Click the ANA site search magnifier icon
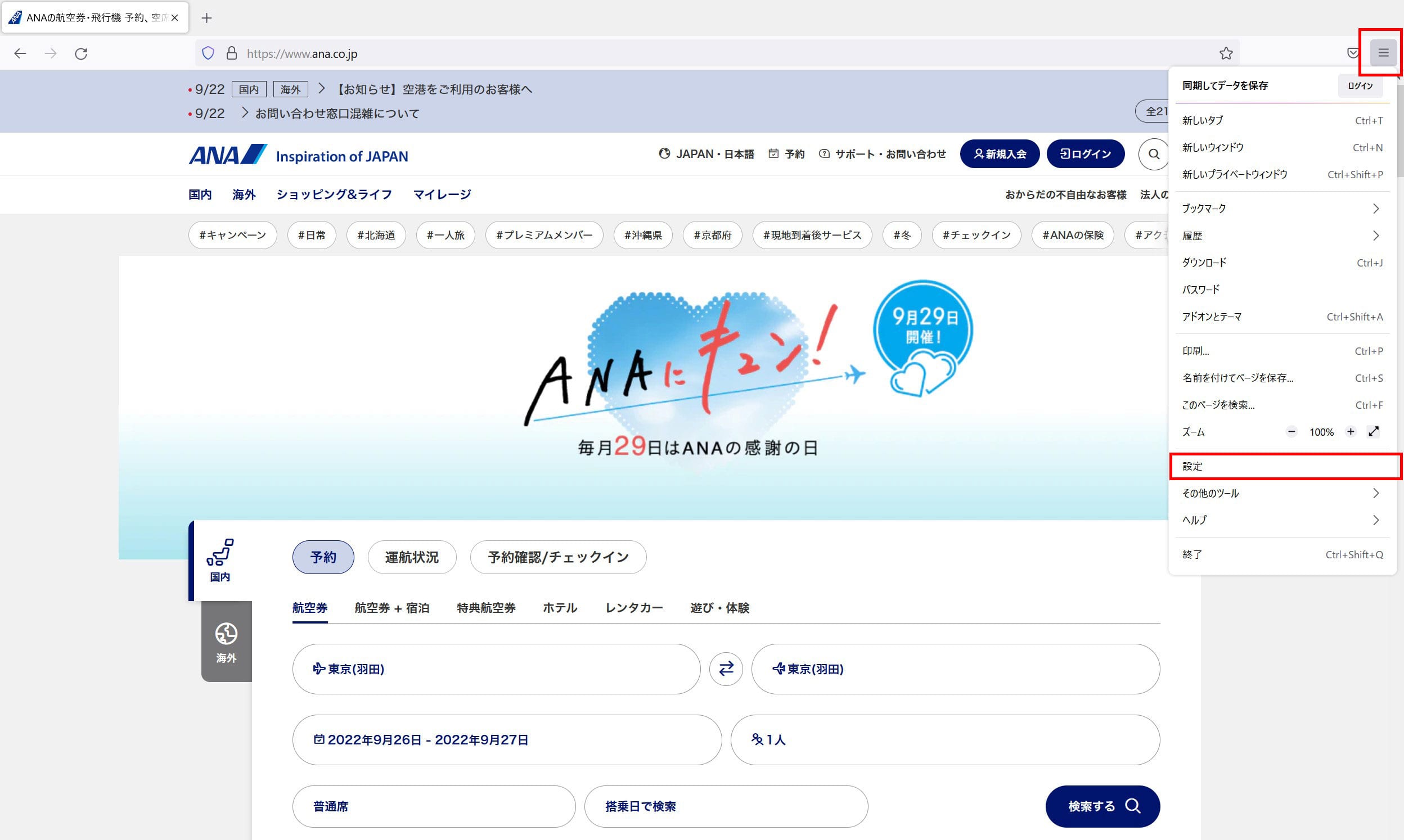 (x=1154, y=154)
